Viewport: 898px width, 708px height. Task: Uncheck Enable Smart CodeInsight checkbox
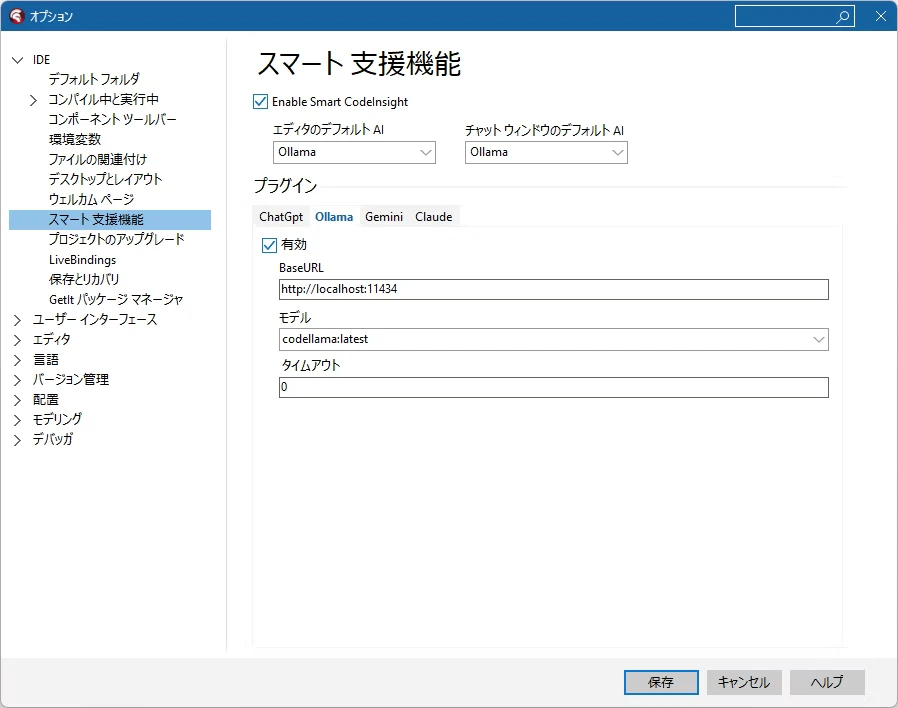click(x=260, y=102)
